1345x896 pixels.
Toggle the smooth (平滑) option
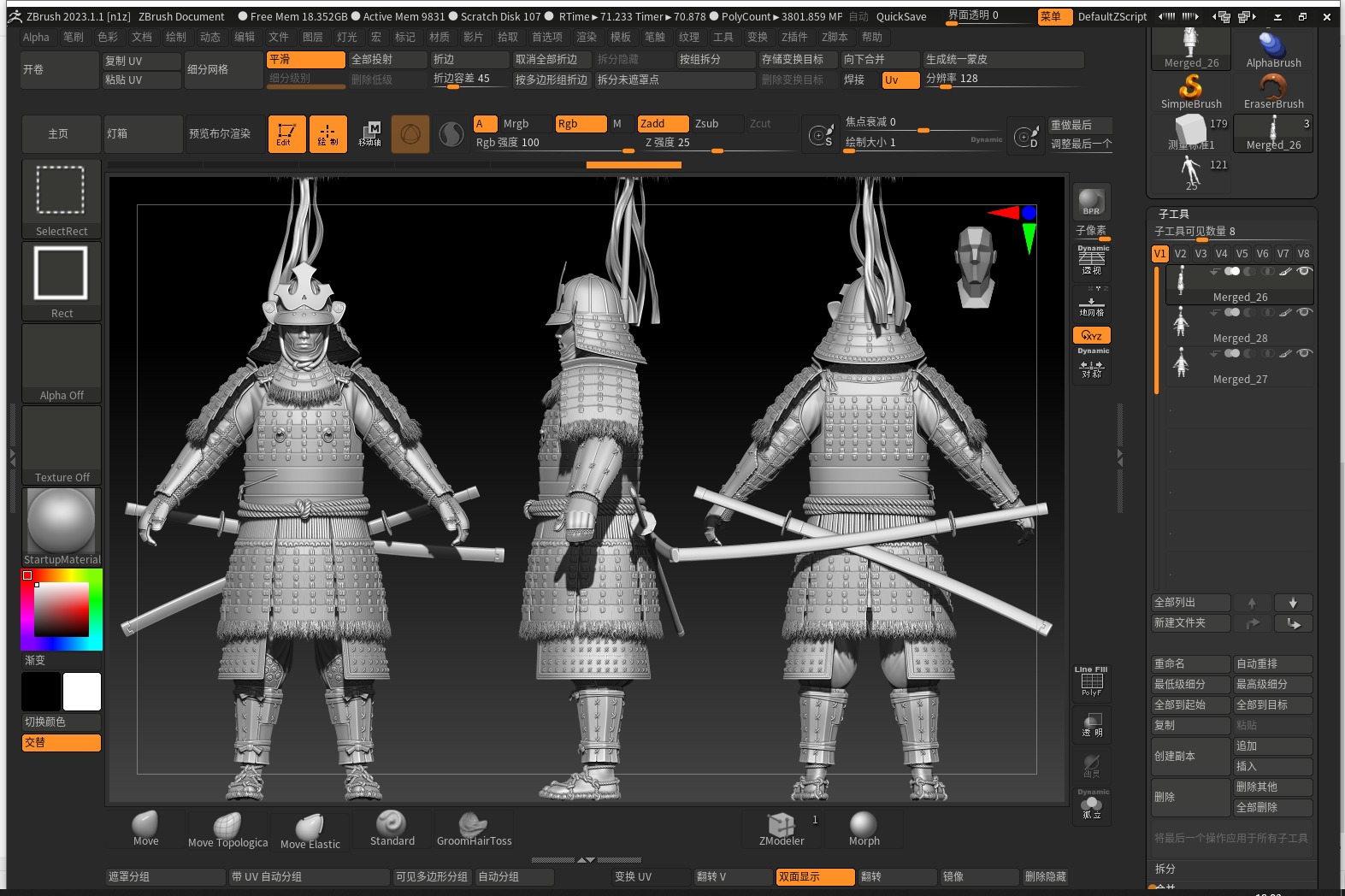305,59
